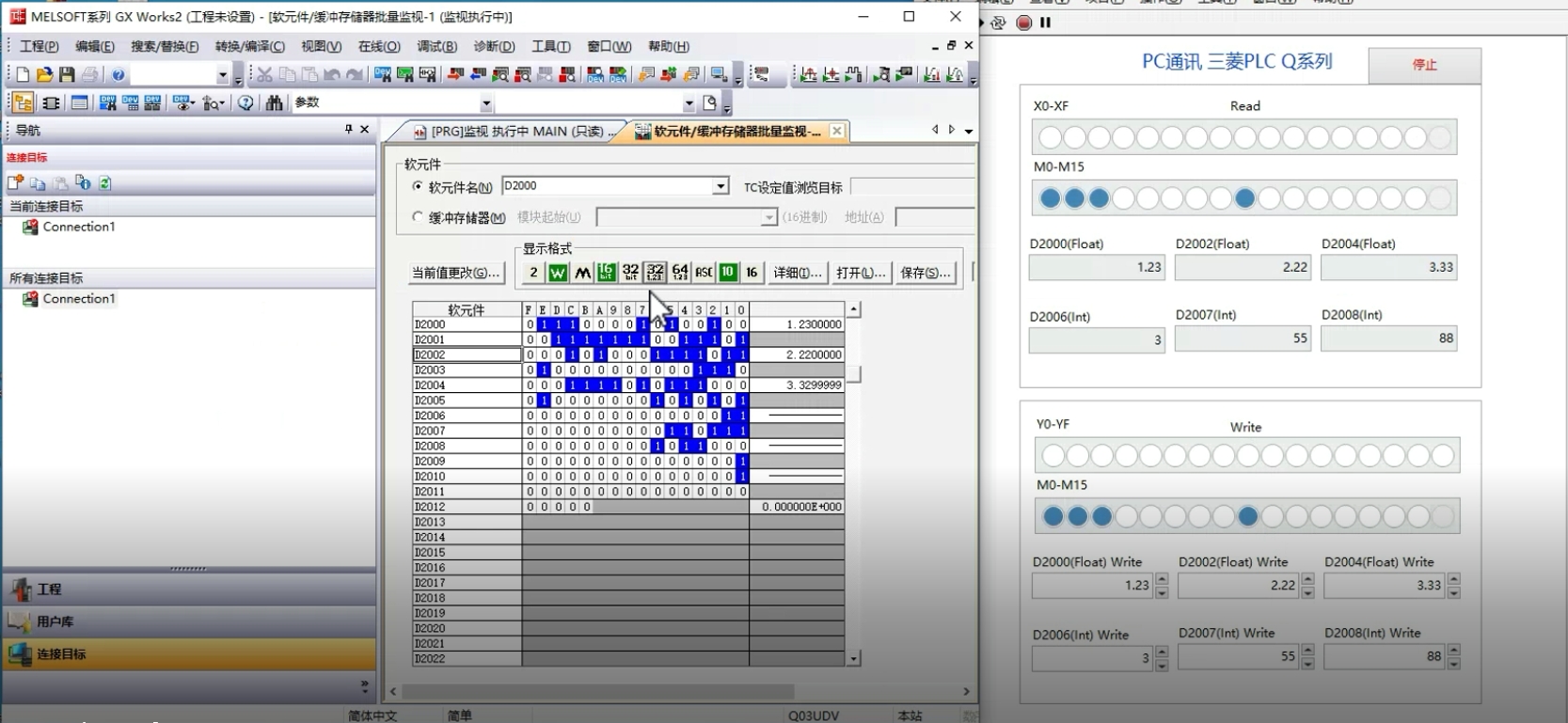Viewport: 1568px width, 723px height.
Task: Close the Navigation panel
Action: point(365,129)
